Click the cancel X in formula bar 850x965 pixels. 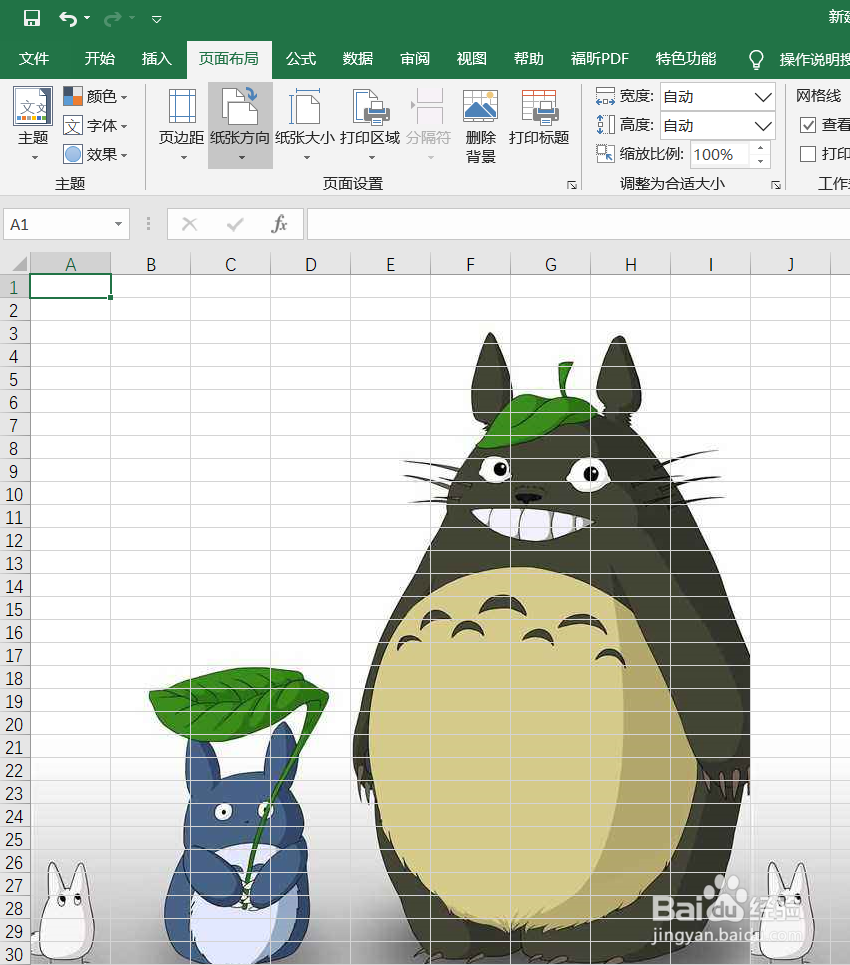(x=190, y=224)
